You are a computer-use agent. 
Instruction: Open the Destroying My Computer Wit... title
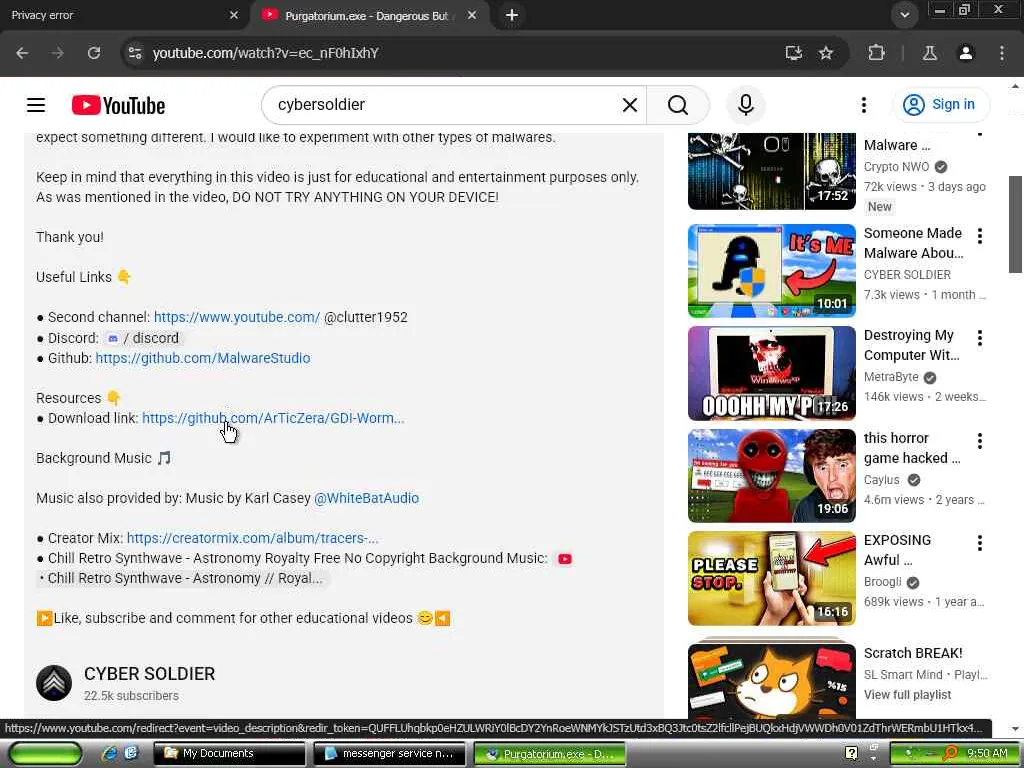pyautogui.click(x=912, y=345)
